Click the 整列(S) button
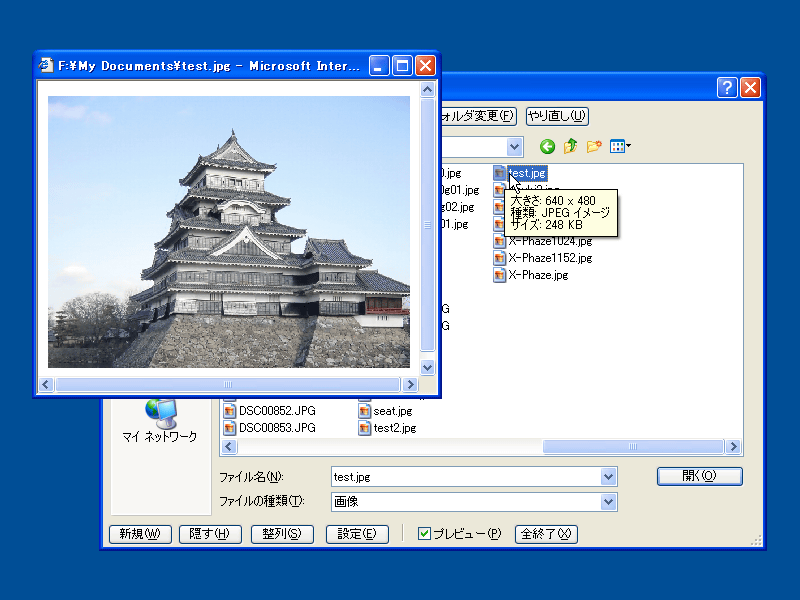This screenshot has height=600, width=800. tap(282, 534)
